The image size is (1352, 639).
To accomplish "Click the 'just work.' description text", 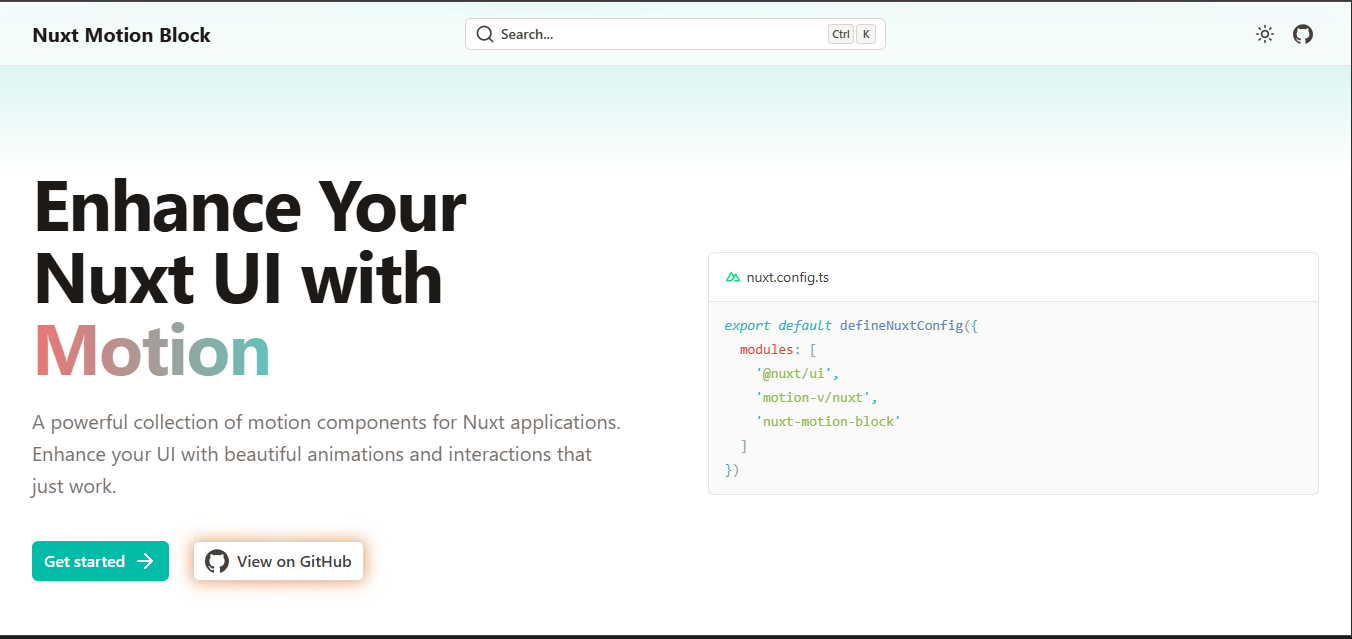I will pyautogui.click(x=75, y=487).
